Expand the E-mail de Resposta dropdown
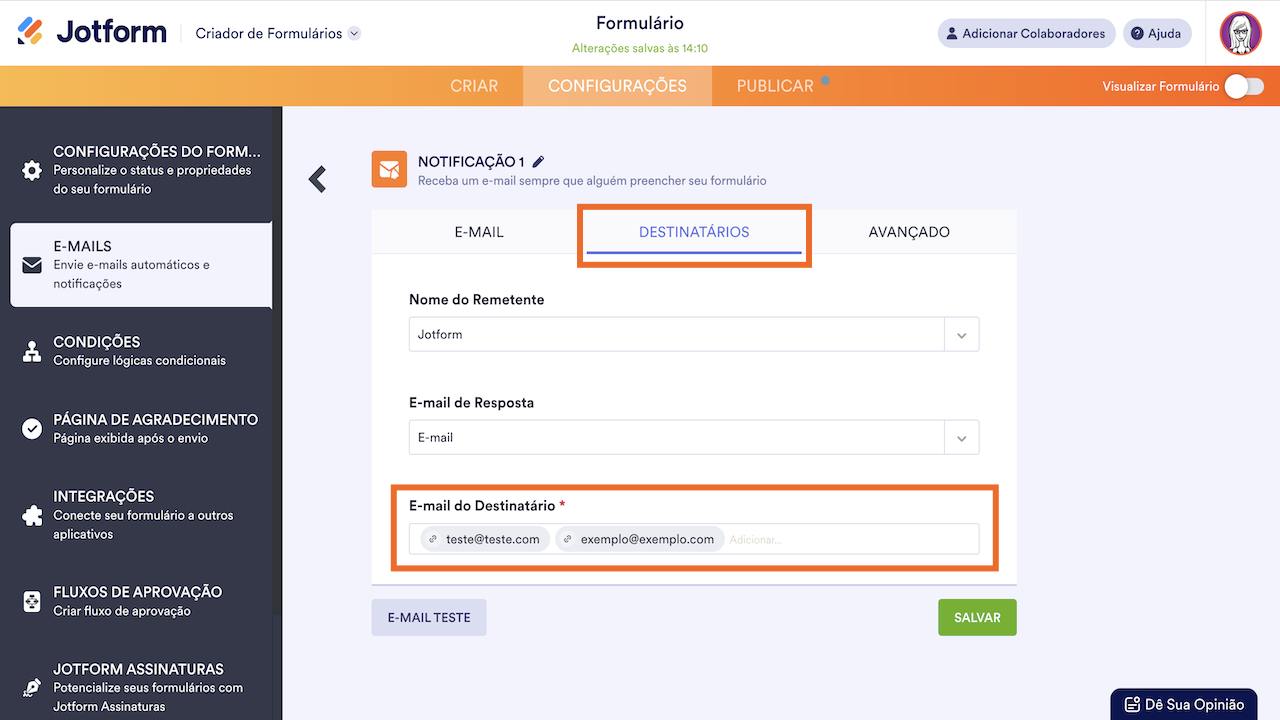The width and height of the screenshot is (1280, 720). [x=961, y=438]
